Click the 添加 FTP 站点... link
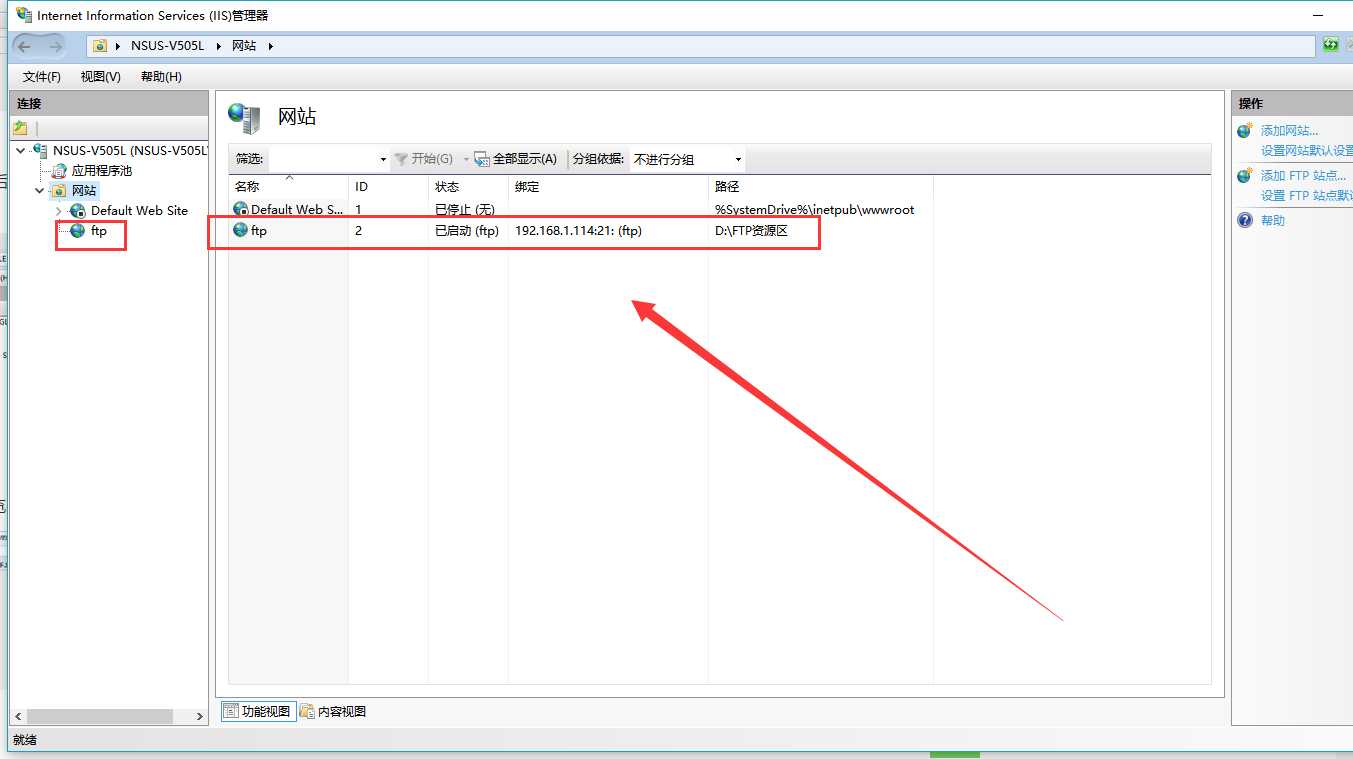The width and height of the screenshot is (1353, 759). 1303,176
